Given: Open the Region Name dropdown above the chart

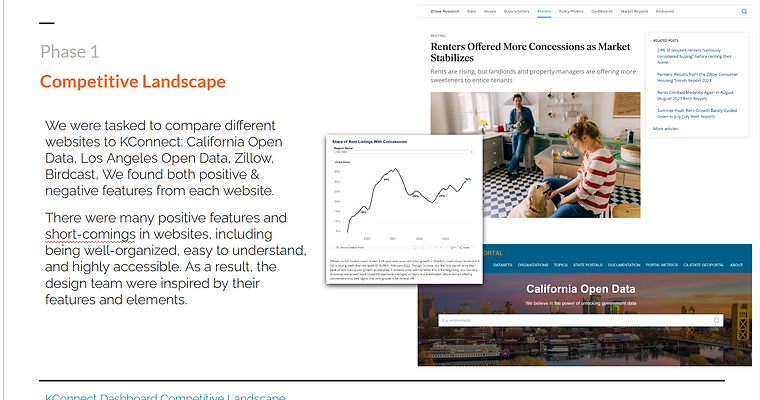Looking at the screenshot, I should [x=403, y=152].
